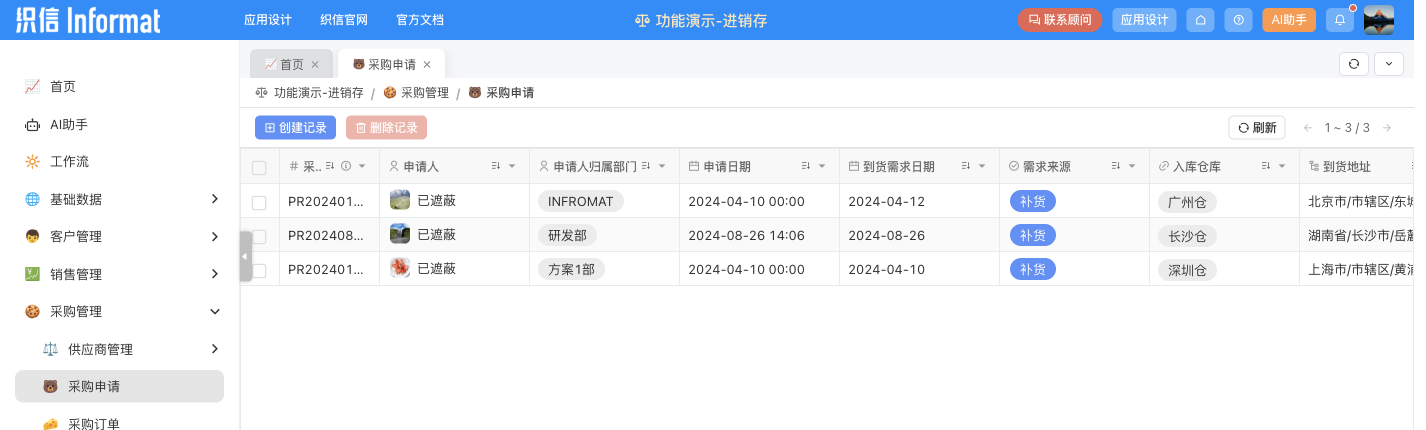Viewport: 1426px width, 430px height.
Task: Click 功能演示-进销存 in the breadcrumb
Action: click(x=309, y=93)
